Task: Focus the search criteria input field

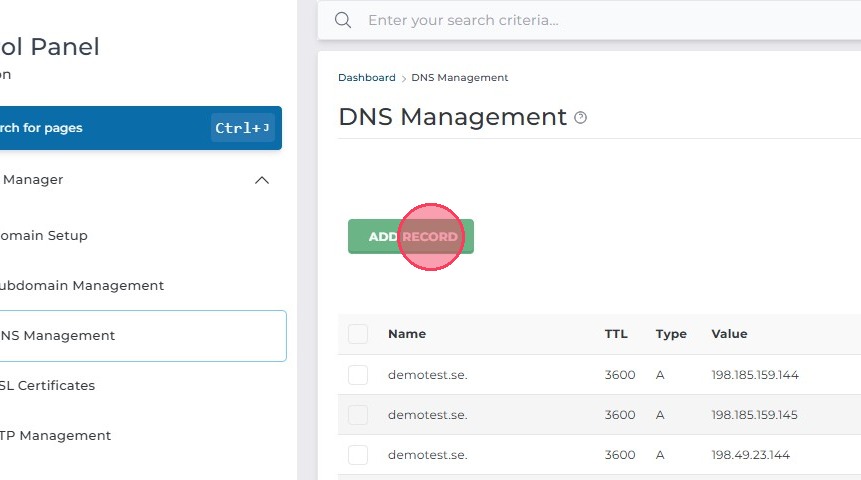Action: (600, 20)
